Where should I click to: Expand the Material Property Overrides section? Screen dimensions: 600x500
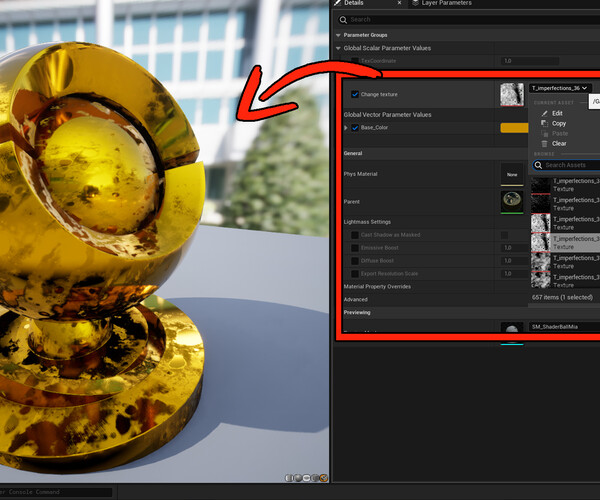coord(377,287)
